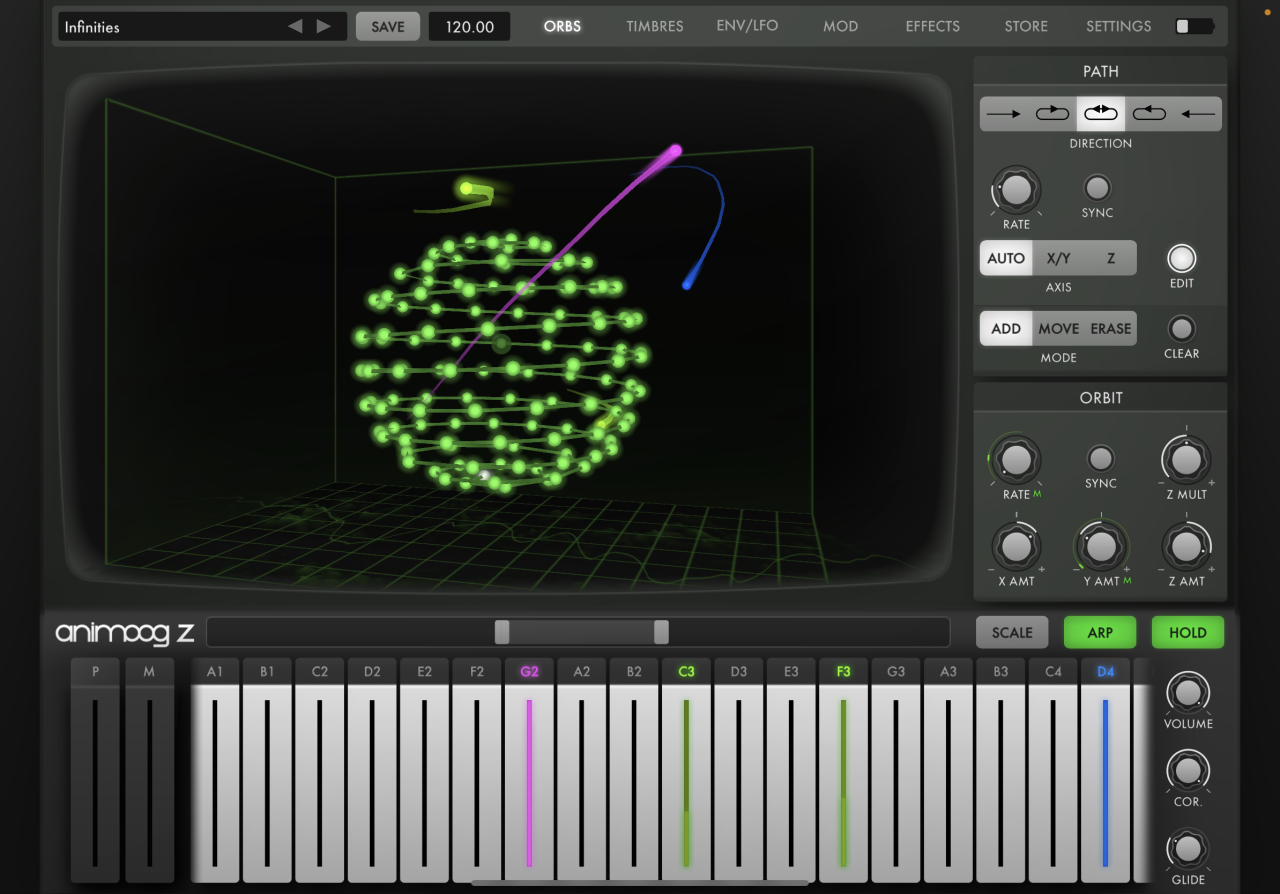
Task: Pick the reverse loop direction icon
Action: coord(1149,114)
